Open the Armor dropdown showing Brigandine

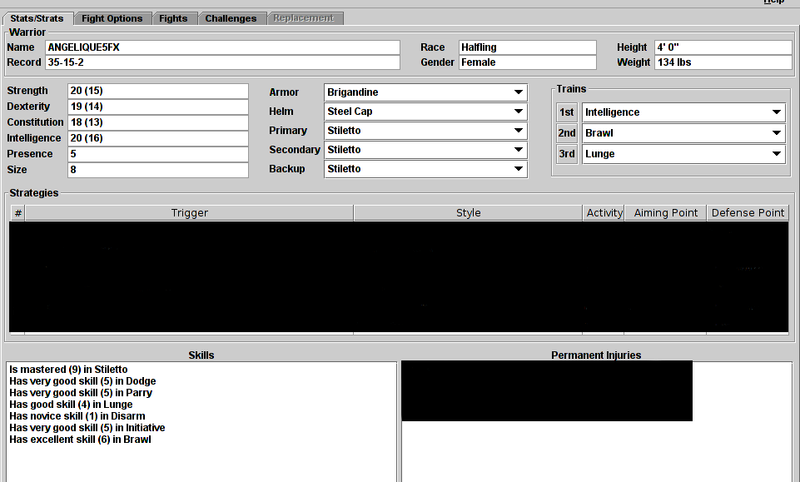point(426,92)
